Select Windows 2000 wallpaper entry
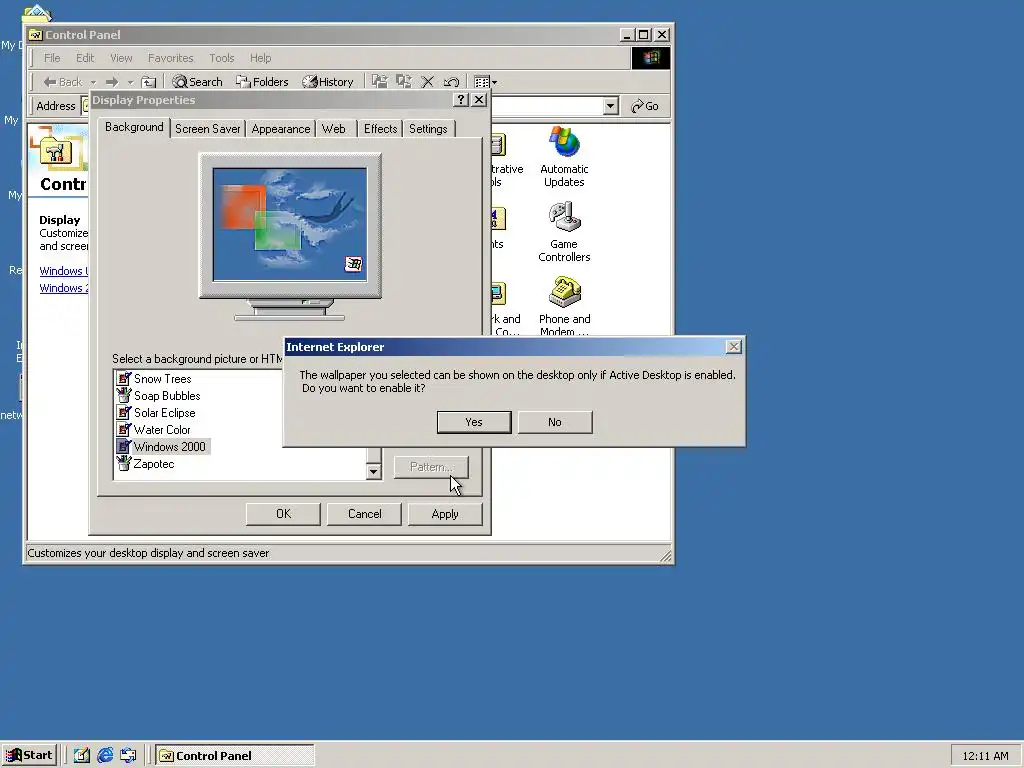Image resolution: width=1024 pixels, height=768 pixels. pos(170,447)
